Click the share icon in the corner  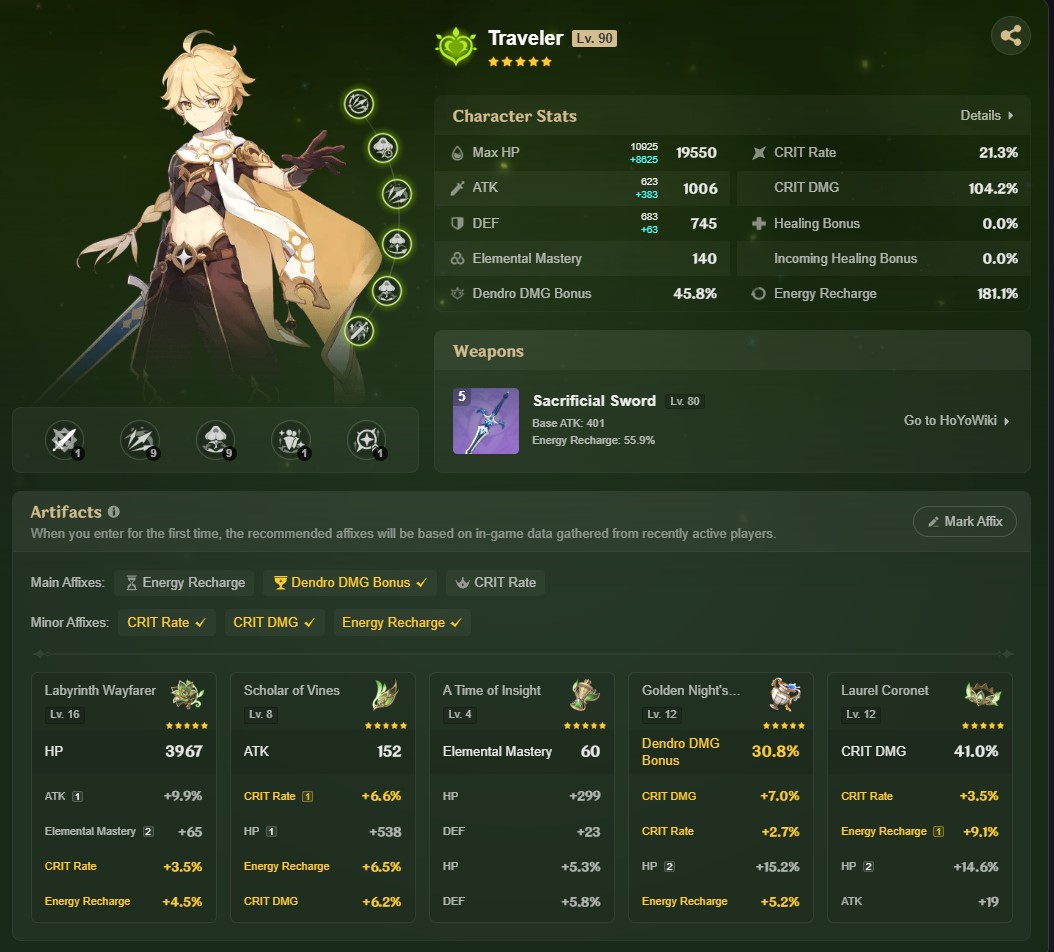pos(1010,35)
